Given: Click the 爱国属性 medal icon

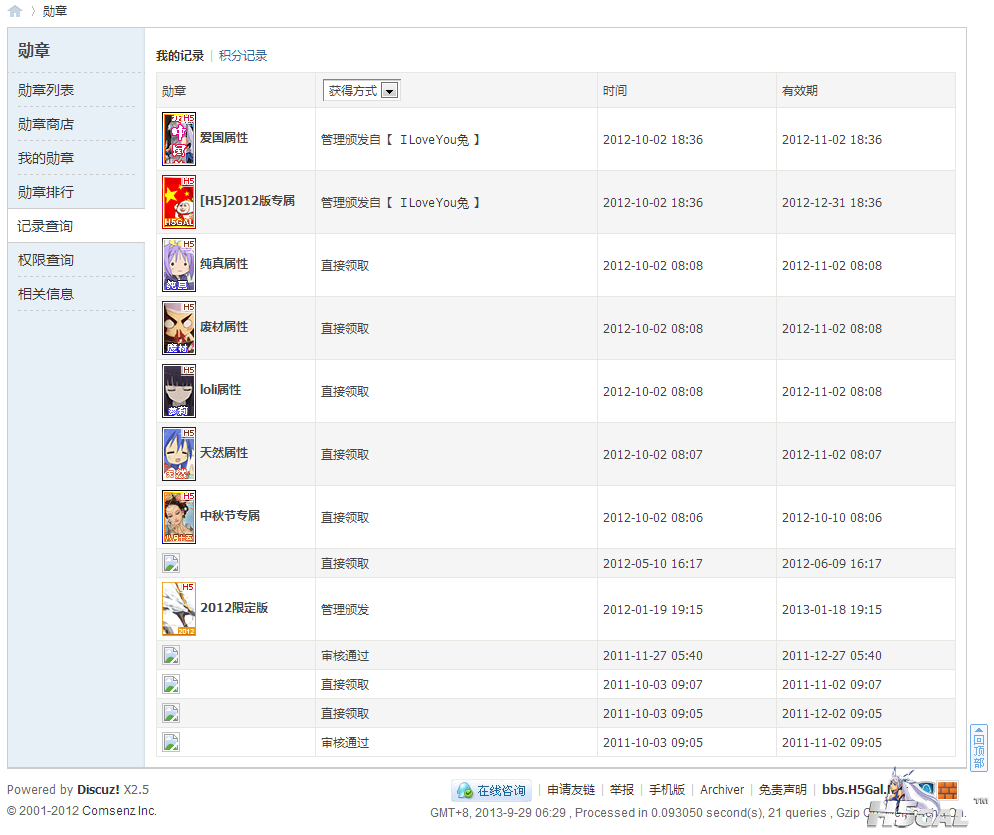Looking at the screenshot, I should click(x=179, y=139).
